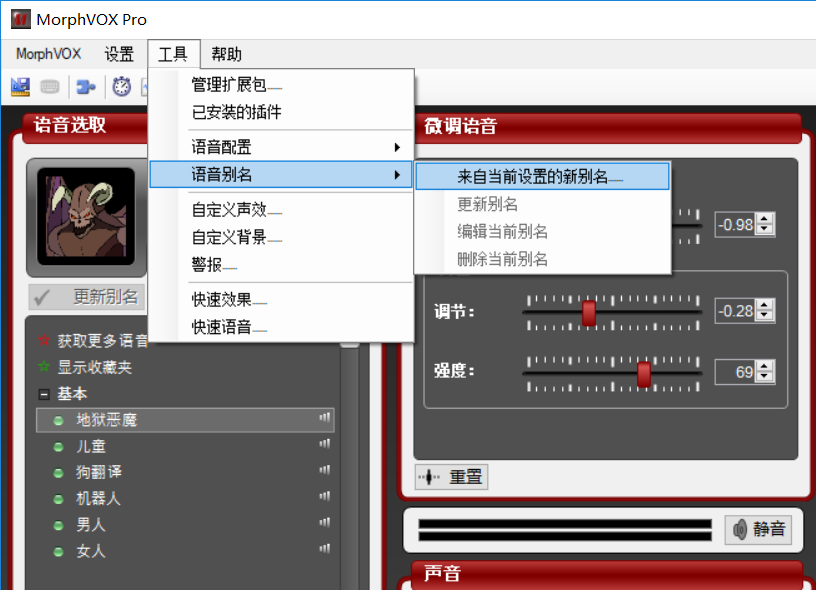Click the stopwatch alarm toolbar icon
Viewport: 816px width, 590px height.
(x=122, y=87)
